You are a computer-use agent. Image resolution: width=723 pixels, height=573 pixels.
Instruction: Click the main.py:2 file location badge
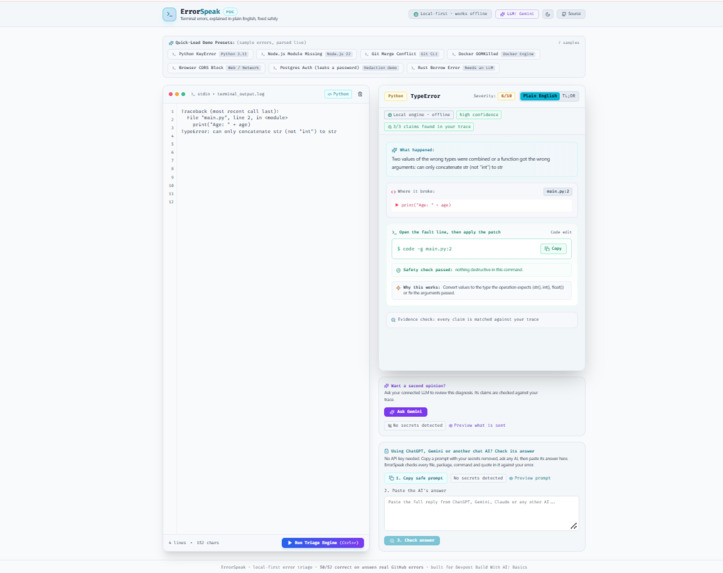click(558, 191)
